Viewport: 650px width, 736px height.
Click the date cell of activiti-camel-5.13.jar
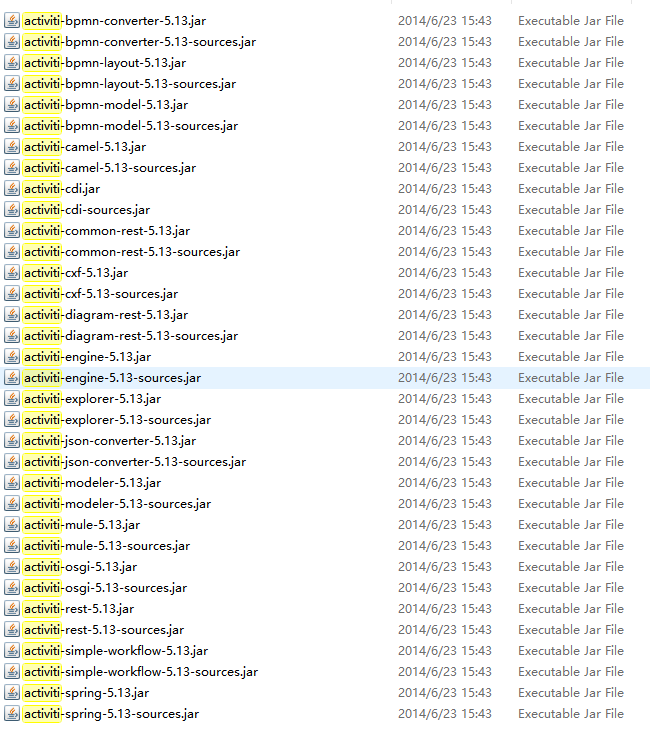click(x=445, y=146)
